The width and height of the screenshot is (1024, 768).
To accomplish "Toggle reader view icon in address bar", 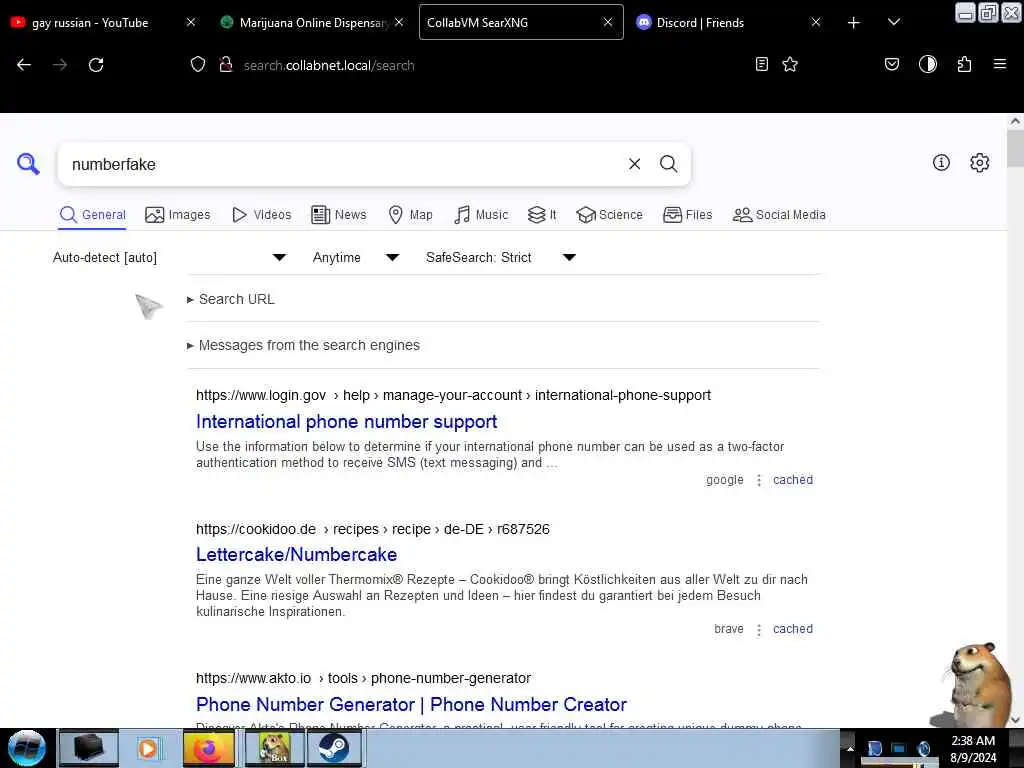I will 761,64.
